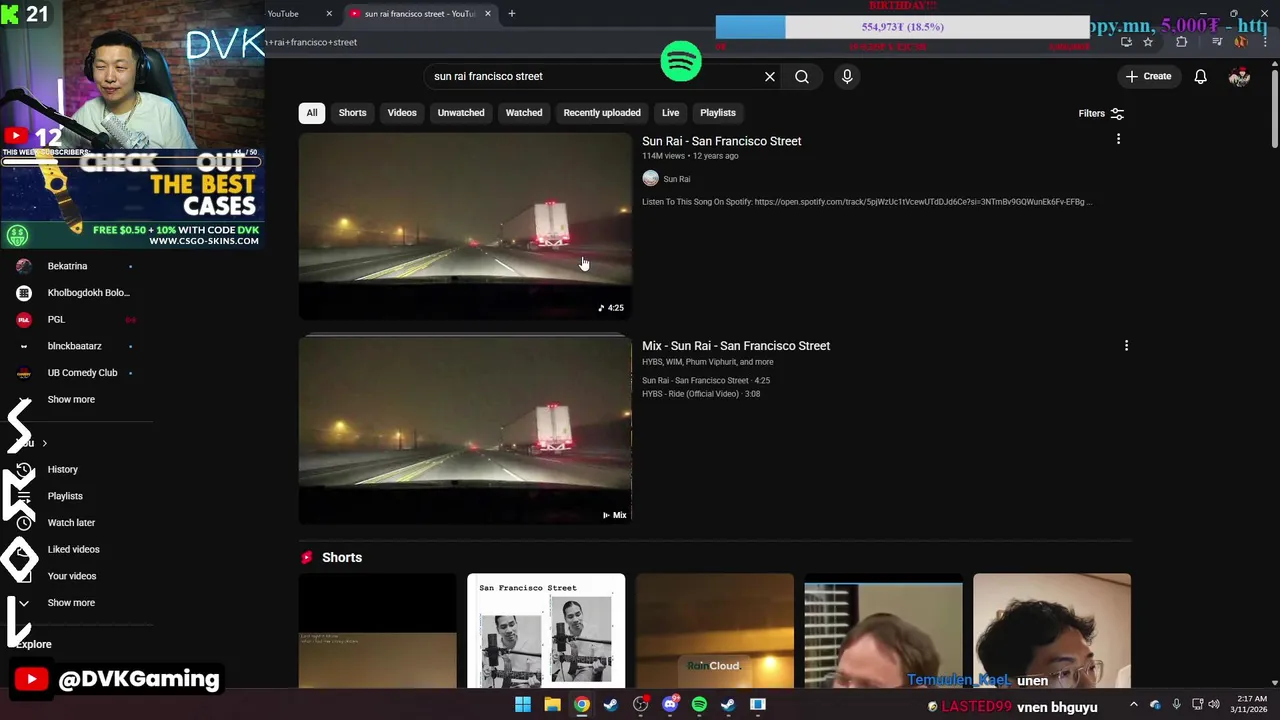Screen dimensions: 1280x720
Task: Close the first YouTube tab
Action: coord(328,13)
